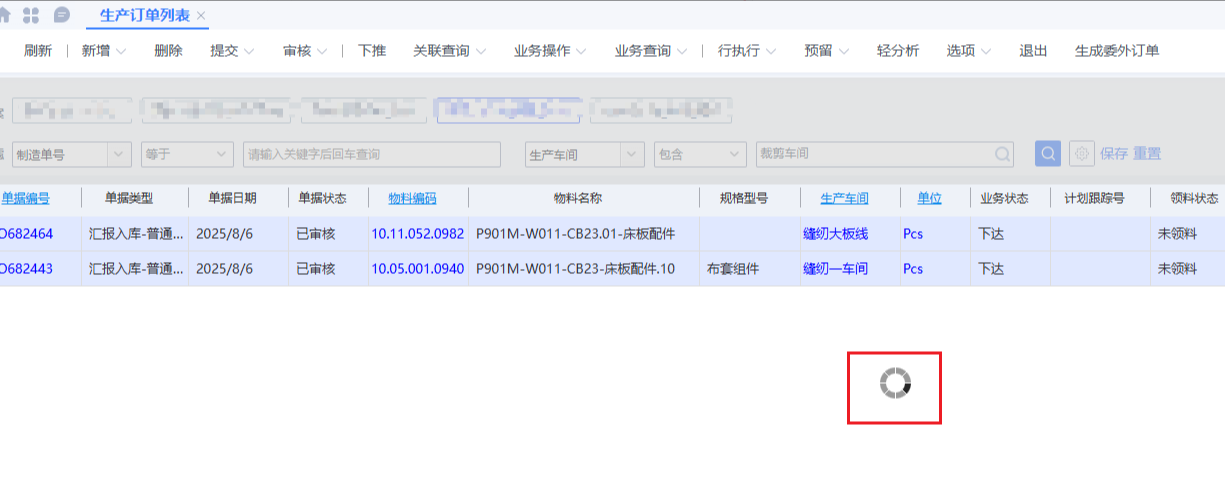Sort by 单据编号 column header

click(x=25, y=198)
